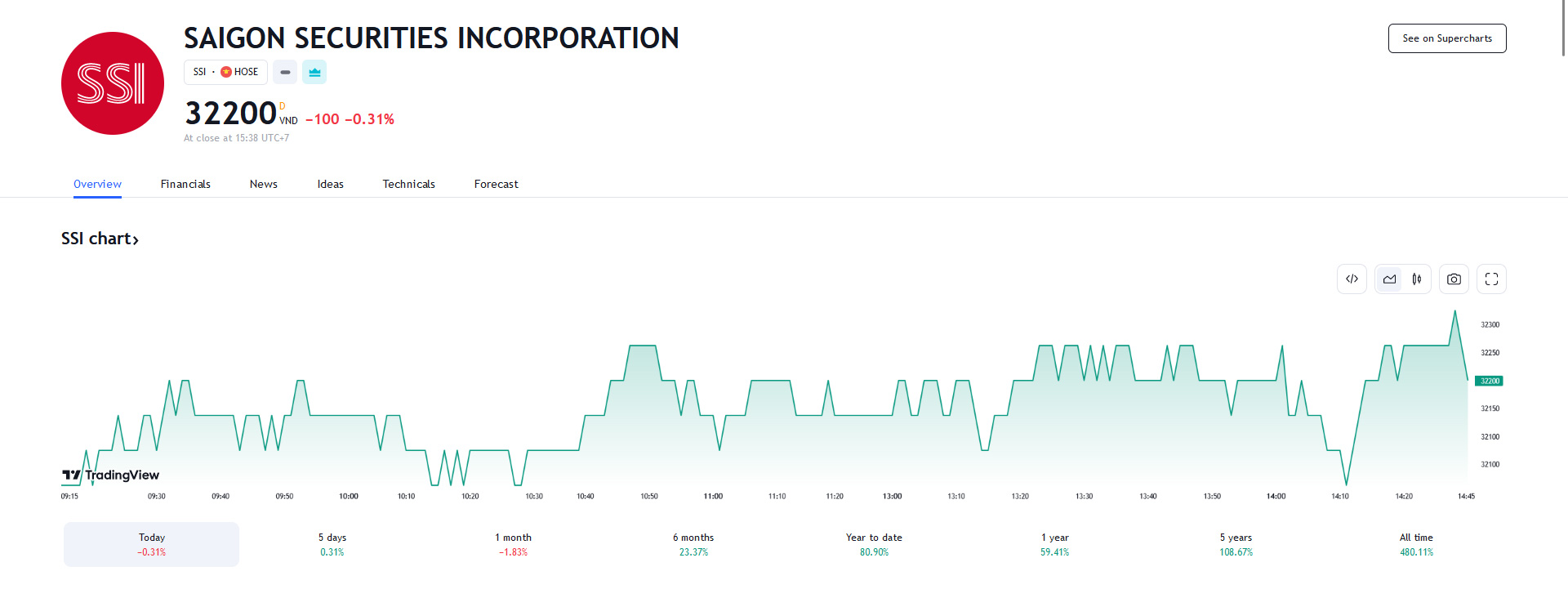Click the blue crown badge icon
This screenshot has width=1568, height=607.
pos(314,72)
